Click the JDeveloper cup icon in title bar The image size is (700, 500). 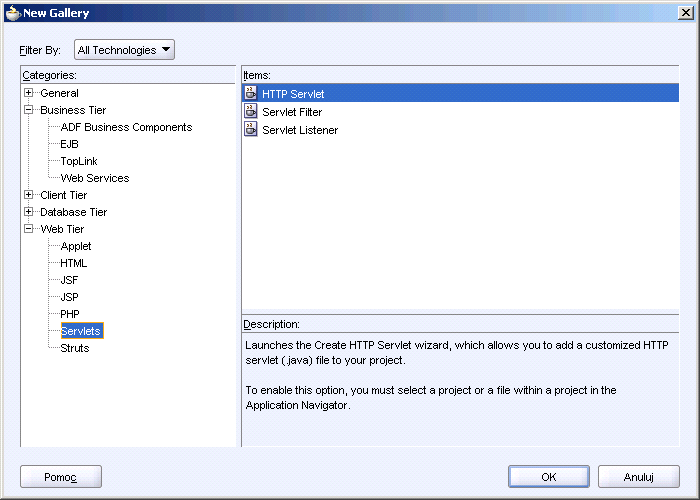pyautogui.click(x=13, y=13)
